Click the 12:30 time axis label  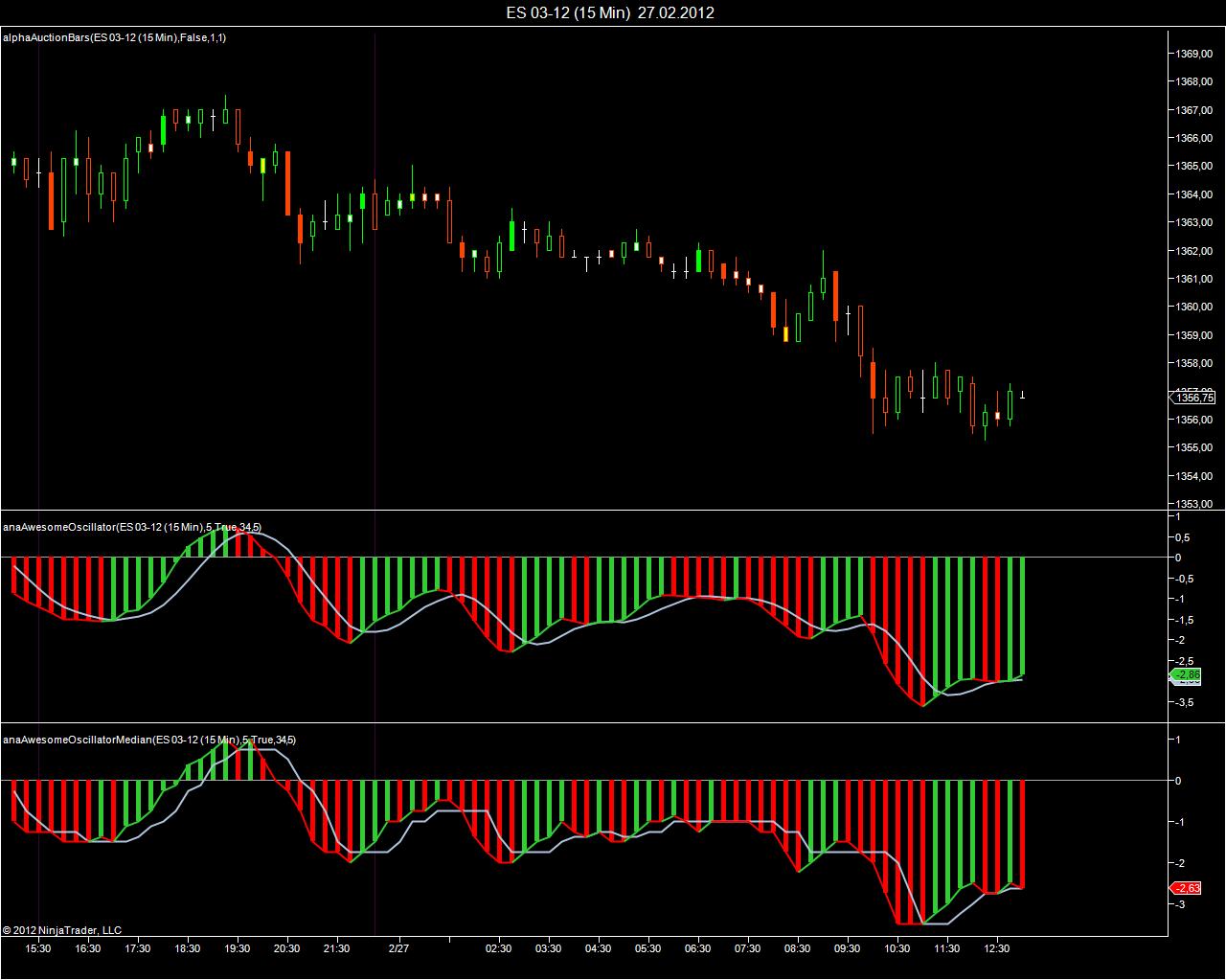[996, 948]
